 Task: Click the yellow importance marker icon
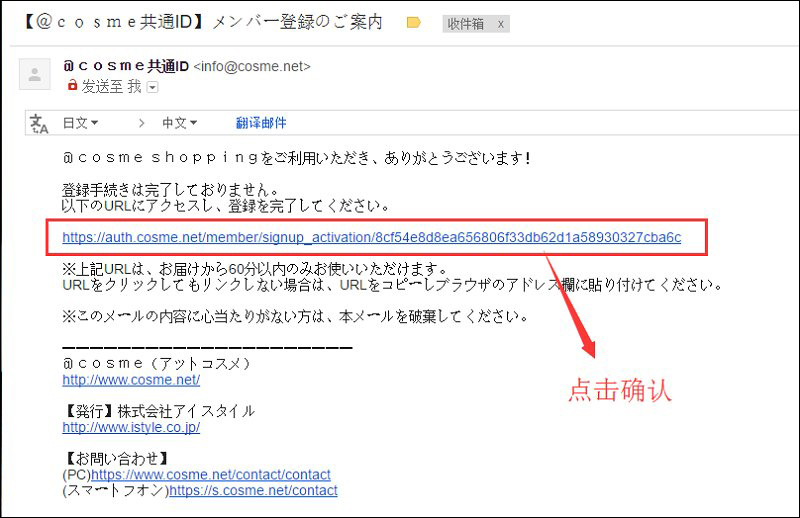click(414, 23)
